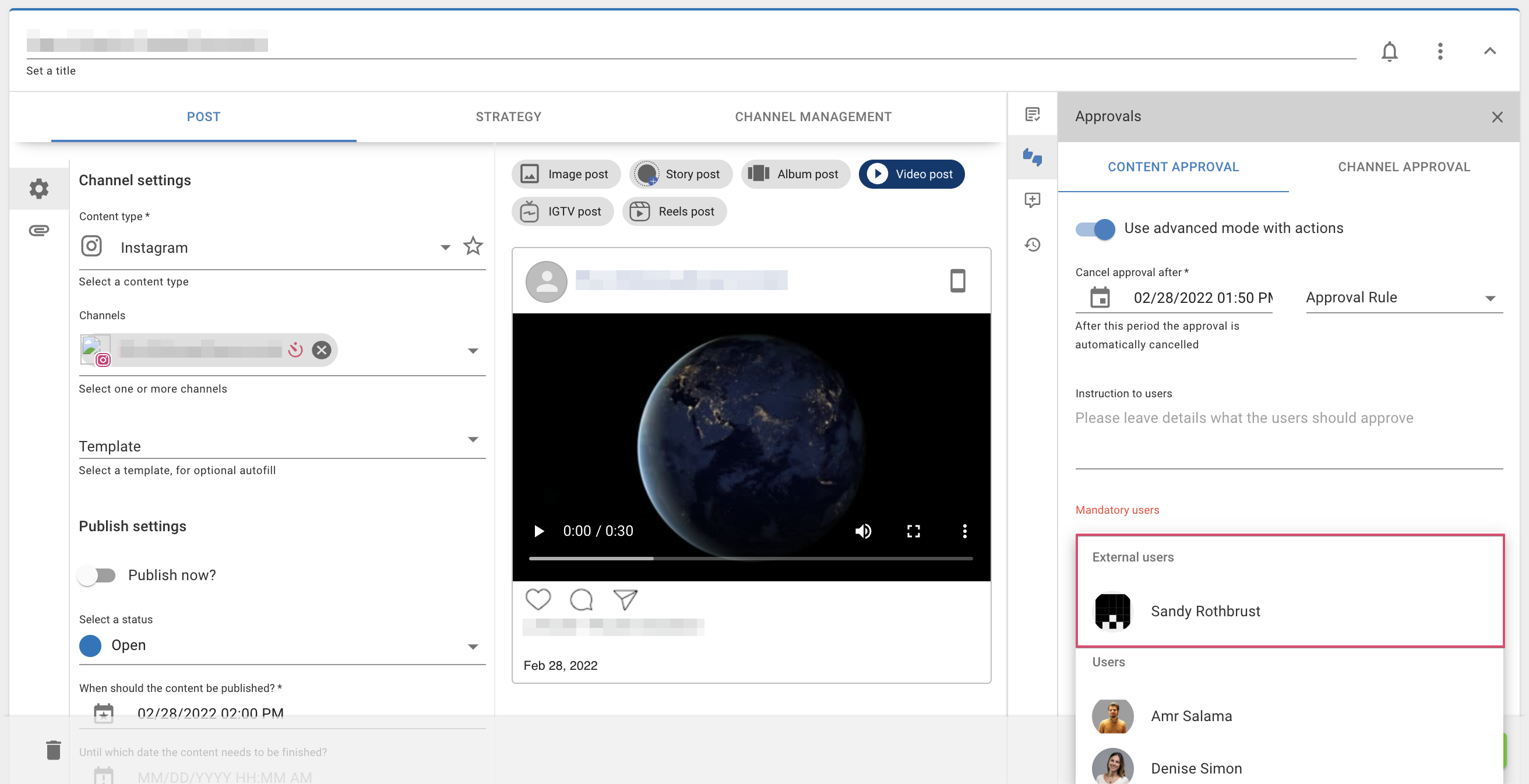The image size is (1529, 784).
Task: Close the Approvals panel
Action: [1497, 117]
